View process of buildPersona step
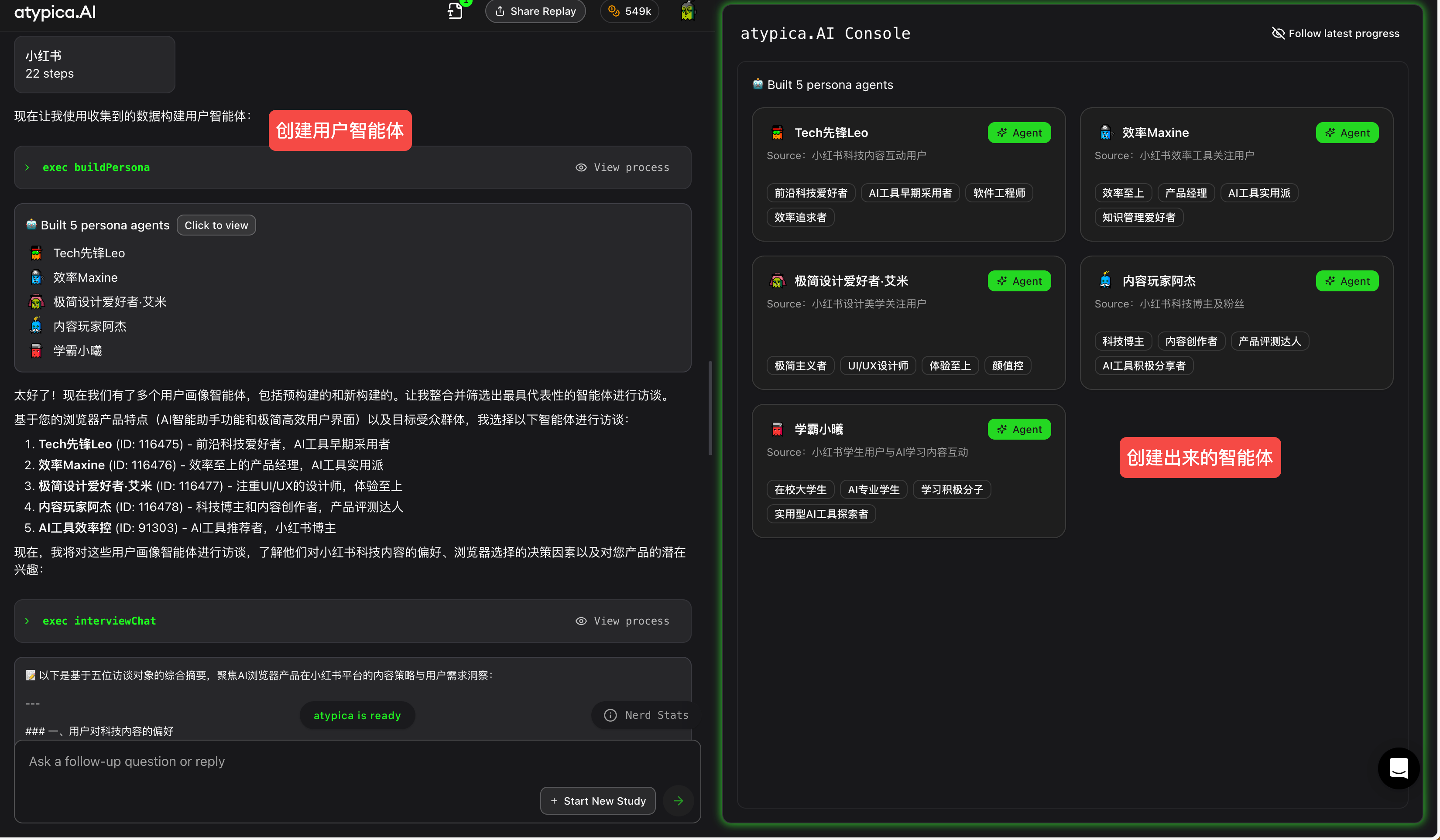Screen dimensions: 1440x840 coord(622,167)
